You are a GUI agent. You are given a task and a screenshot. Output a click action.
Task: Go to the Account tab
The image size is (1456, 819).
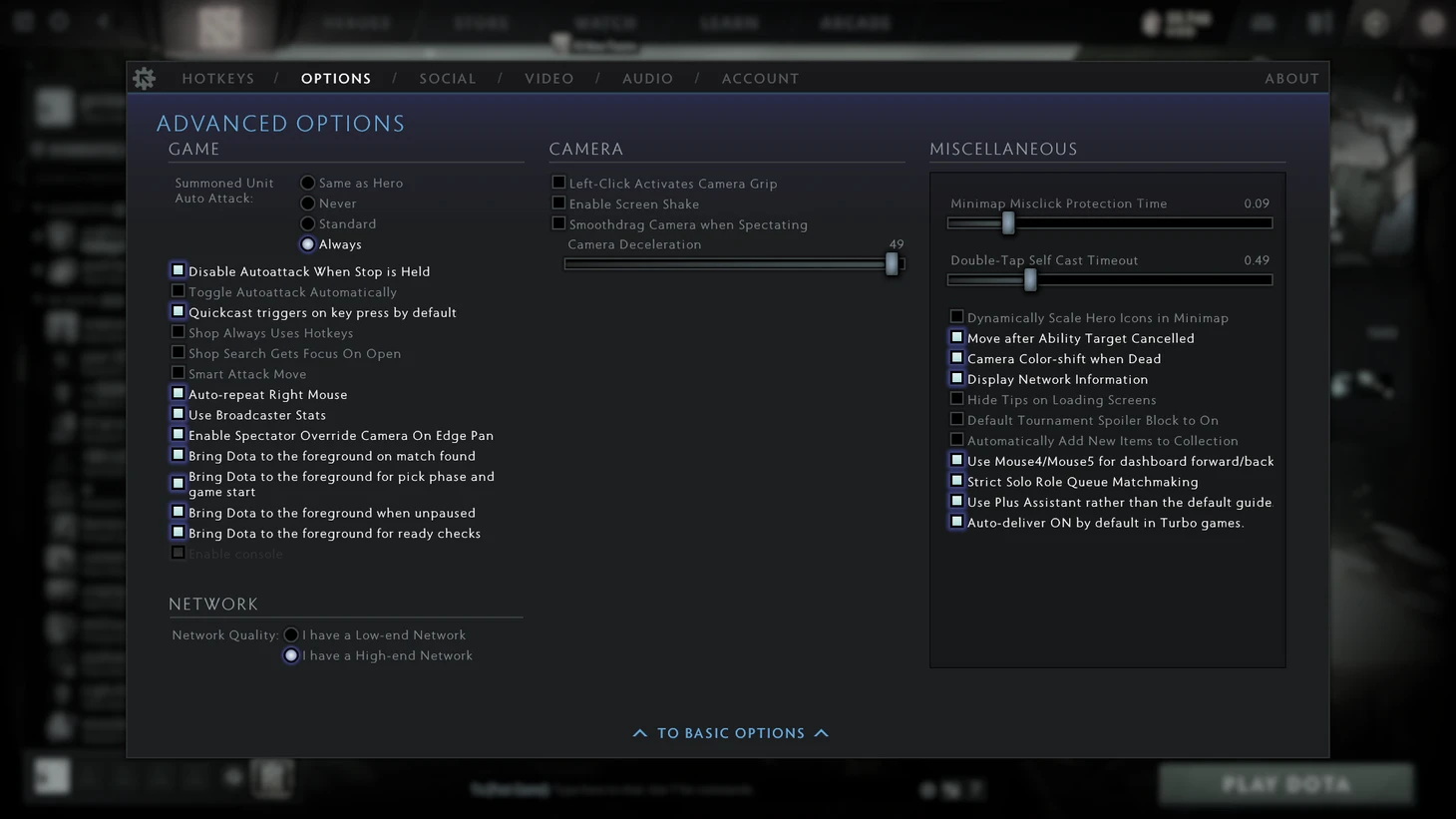[x=761, y=79]
